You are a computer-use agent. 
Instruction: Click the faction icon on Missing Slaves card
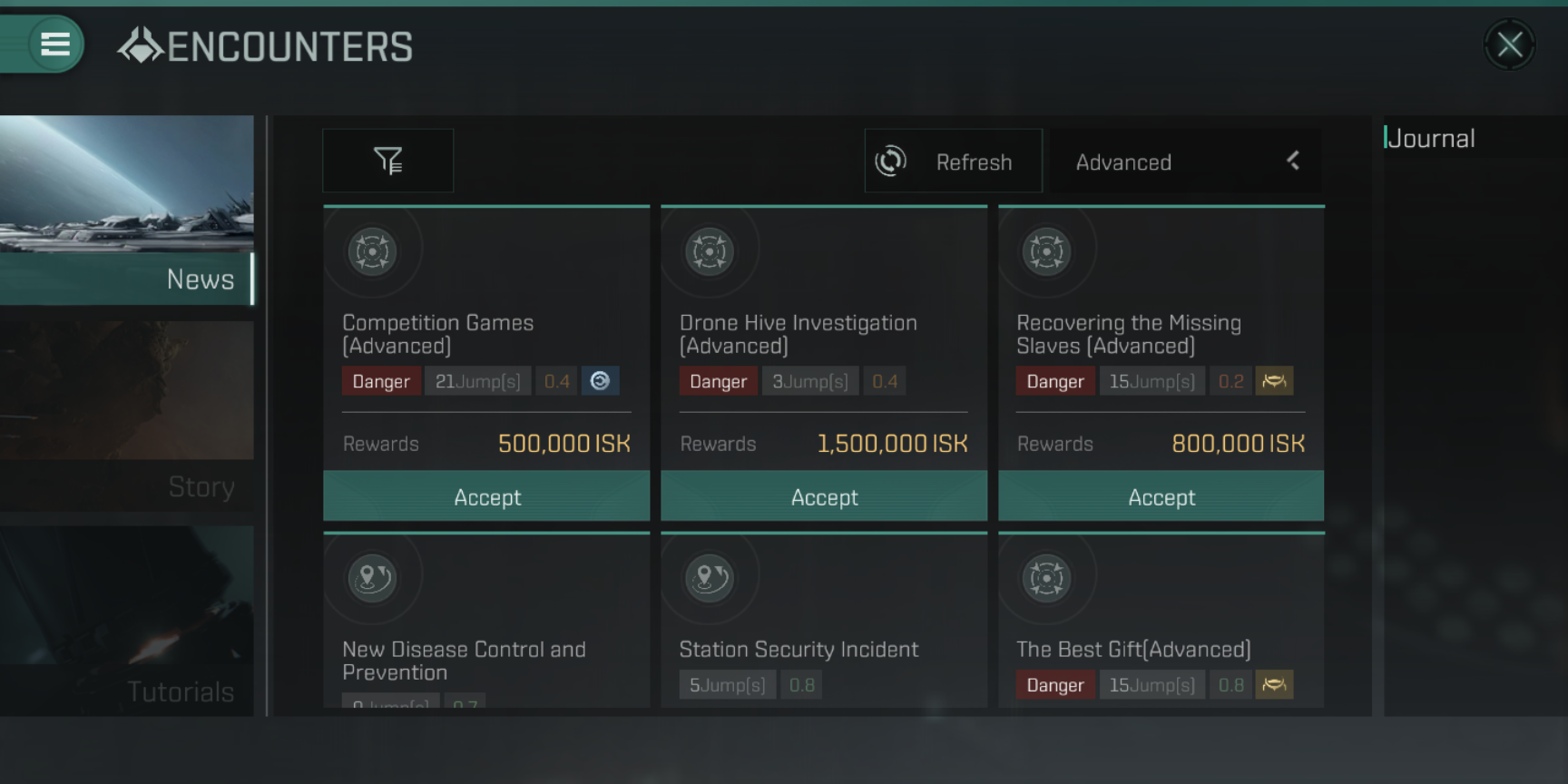click(1274, 381)
